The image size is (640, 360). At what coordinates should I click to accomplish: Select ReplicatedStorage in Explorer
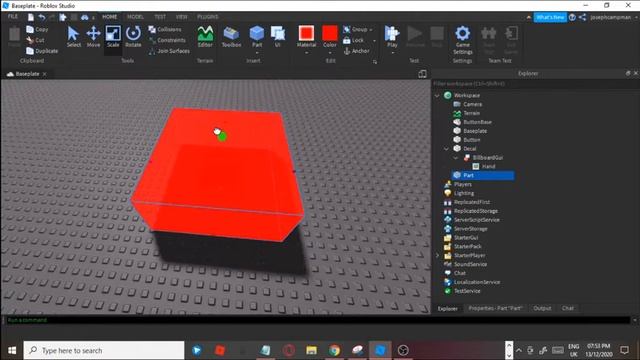click(x=471, y=211)
